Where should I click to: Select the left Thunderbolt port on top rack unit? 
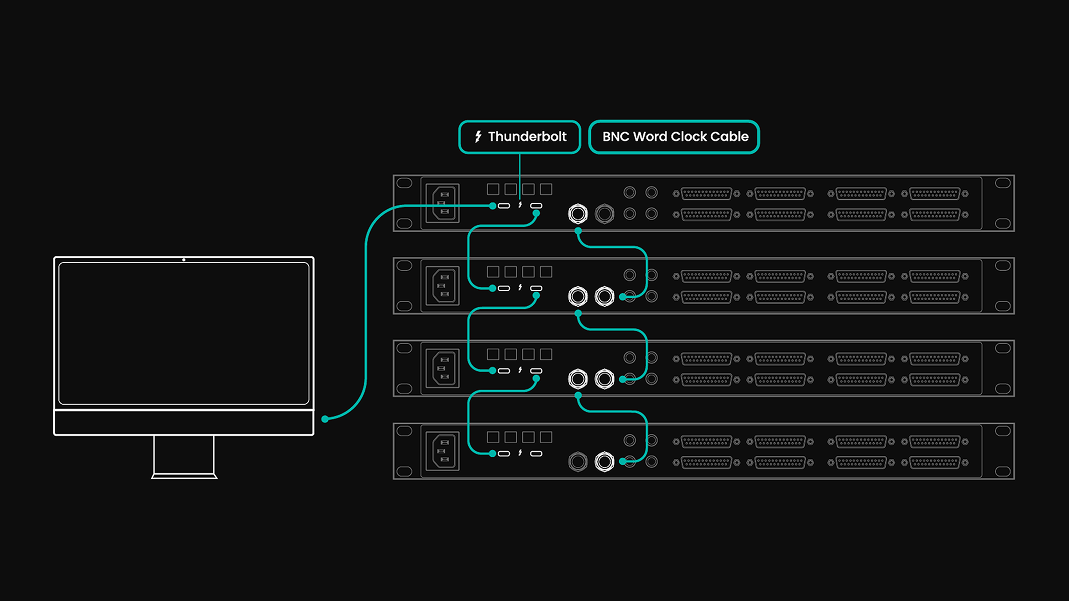[504, 206]
